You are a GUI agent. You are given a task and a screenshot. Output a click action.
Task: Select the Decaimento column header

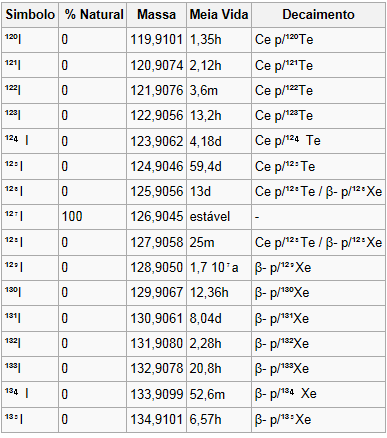click(318, 15)
